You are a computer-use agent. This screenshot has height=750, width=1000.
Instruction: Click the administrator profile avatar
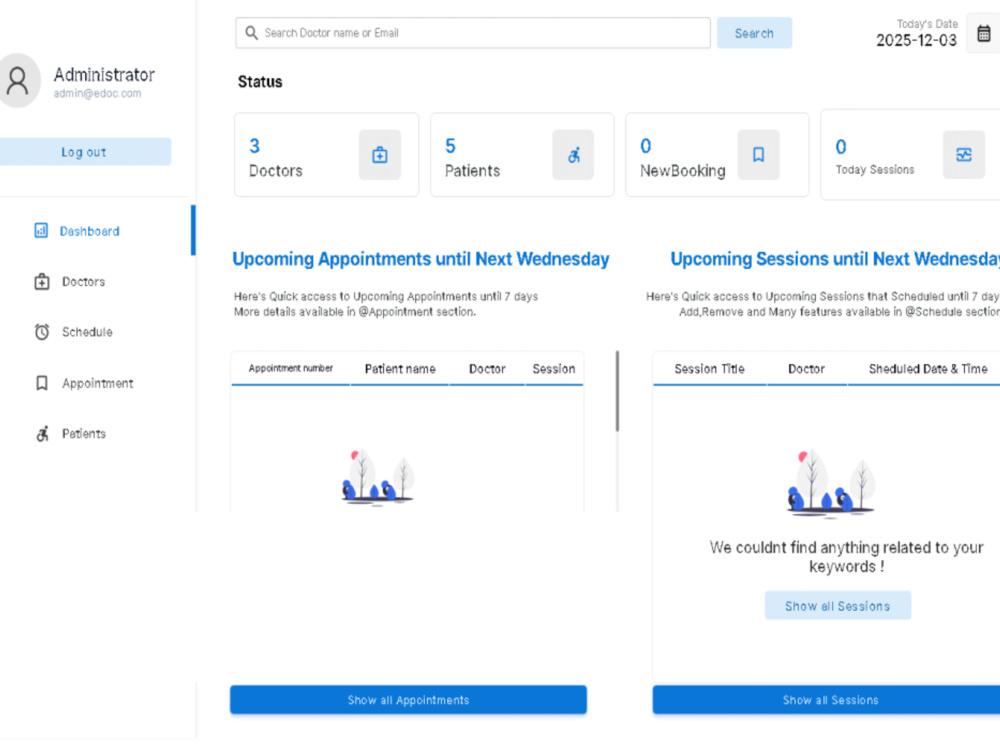[x=17, y=80]
